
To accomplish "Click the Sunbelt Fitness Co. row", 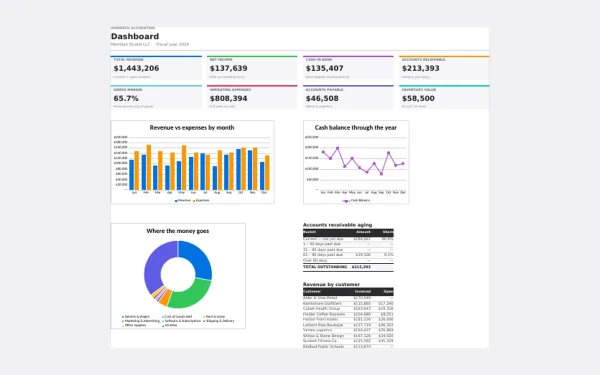I will 348,341.
